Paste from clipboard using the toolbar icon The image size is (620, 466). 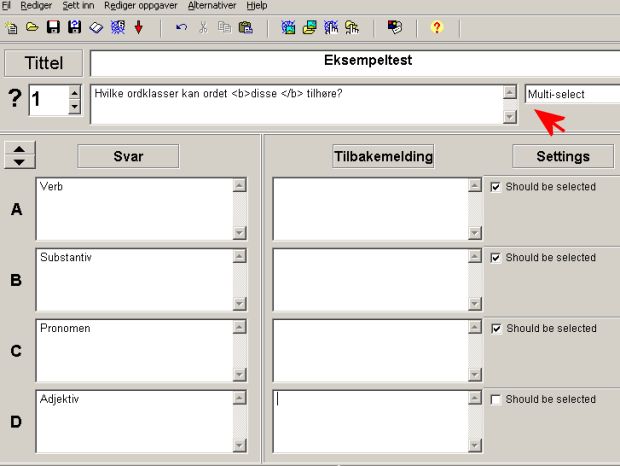tap(246, 27)
